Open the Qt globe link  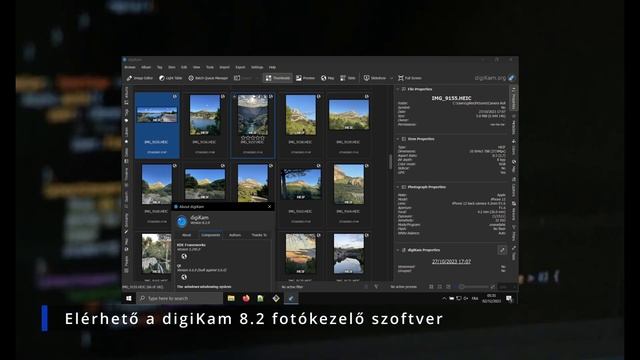point(184,277)
